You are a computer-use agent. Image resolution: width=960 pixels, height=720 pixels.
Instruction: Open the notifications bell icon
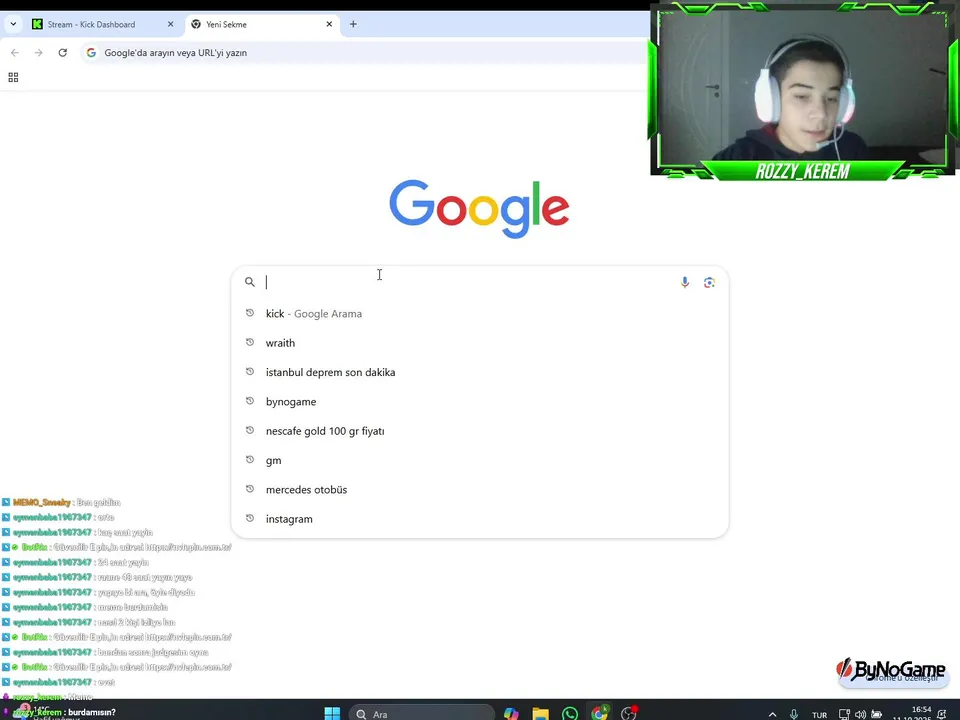tap(942, 714)
